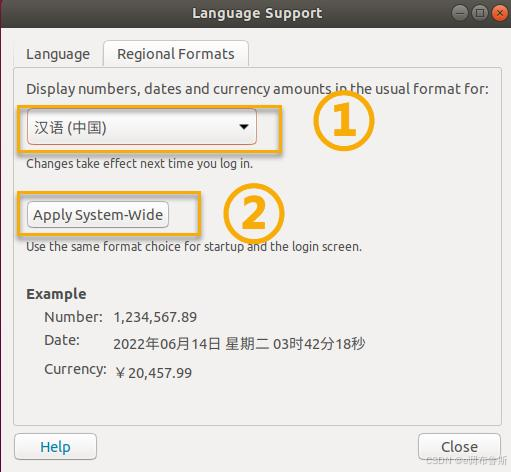Click the bold Example heading
511x472 pixels.
tap(56, 294)
